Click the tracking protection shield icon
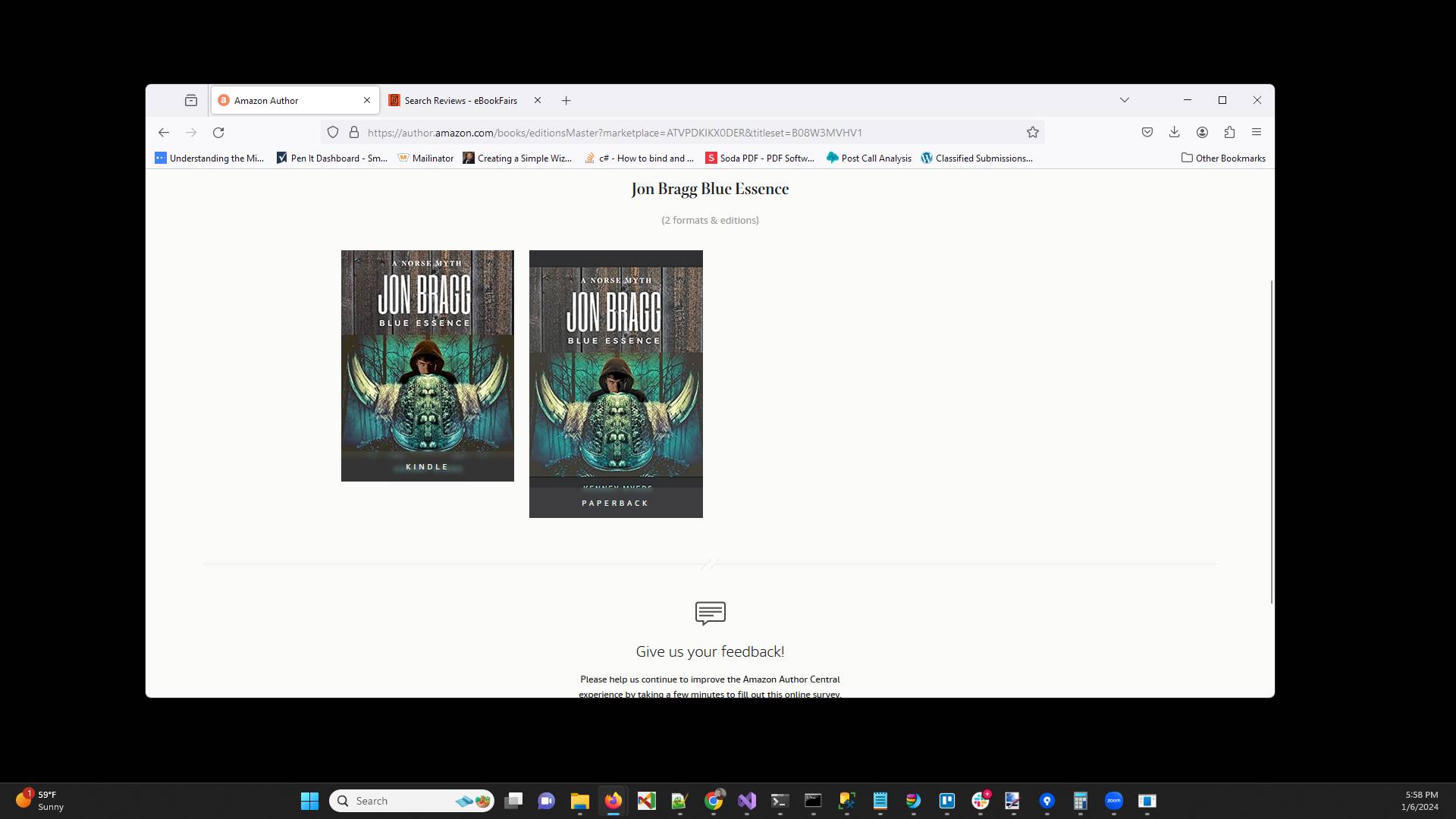This screenshot has height=819, width=1456. click(x=332, y=132)
